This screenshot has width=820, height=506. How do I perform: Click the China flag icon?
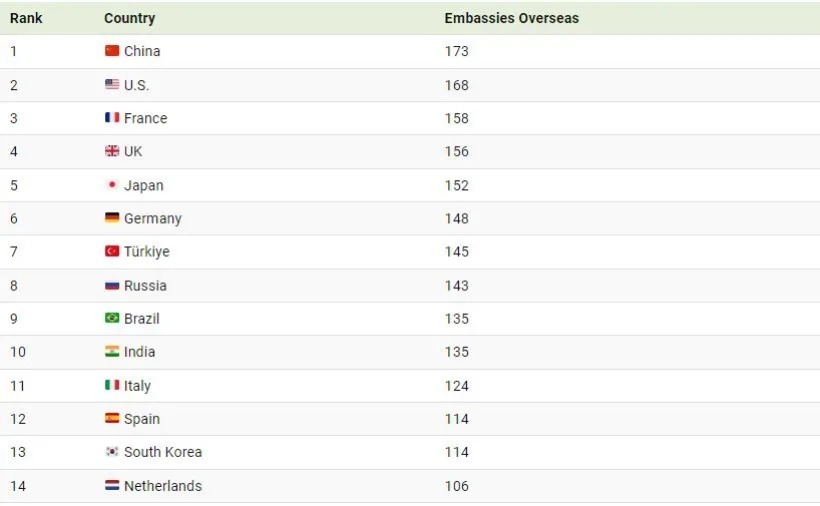[x=112, y=51]
